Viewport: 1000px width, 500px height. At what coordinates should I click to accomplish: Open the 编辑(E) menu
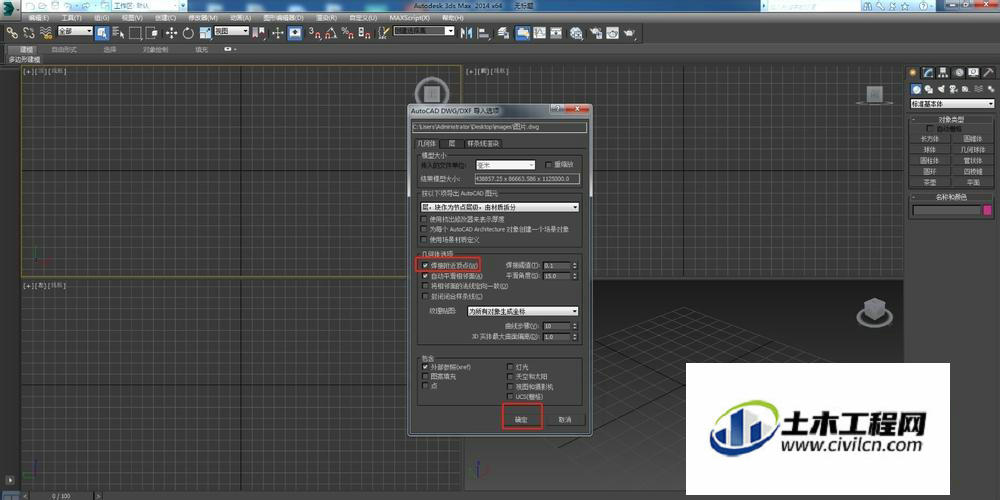tap(39, 18)
